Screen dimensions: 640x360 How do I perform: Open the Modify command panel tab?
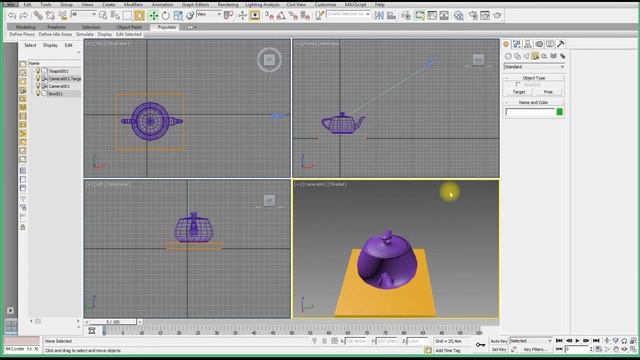(x=517, y=44)
